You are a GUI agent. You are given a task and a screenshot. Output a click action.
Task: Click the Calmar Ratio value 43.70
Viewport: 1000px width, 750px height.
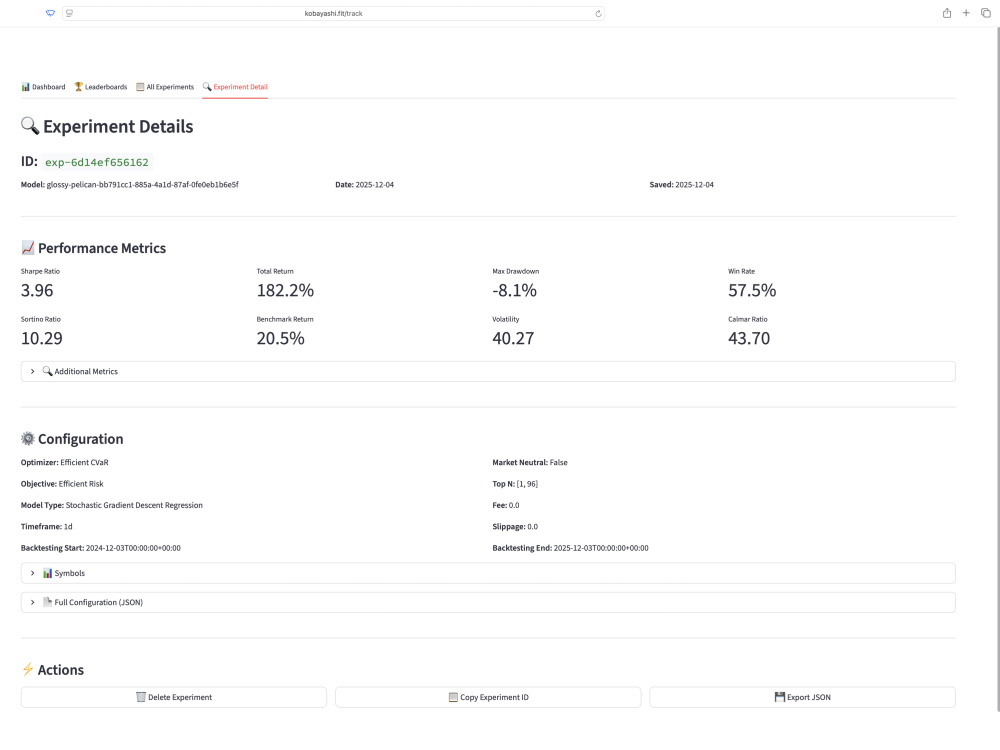749,338
